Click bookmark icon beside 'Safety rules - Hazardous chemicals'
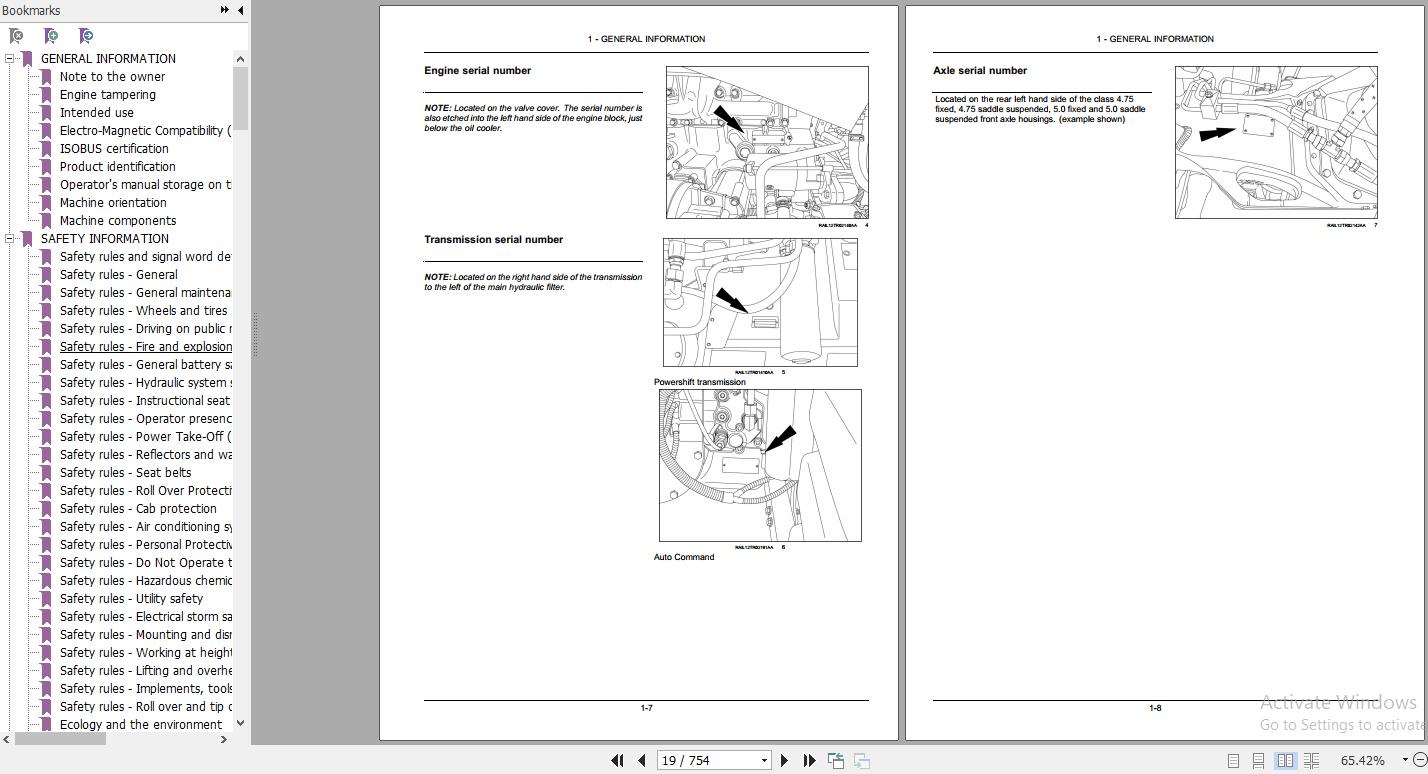This screenshot has height=774, width=1428. (46, 581)
